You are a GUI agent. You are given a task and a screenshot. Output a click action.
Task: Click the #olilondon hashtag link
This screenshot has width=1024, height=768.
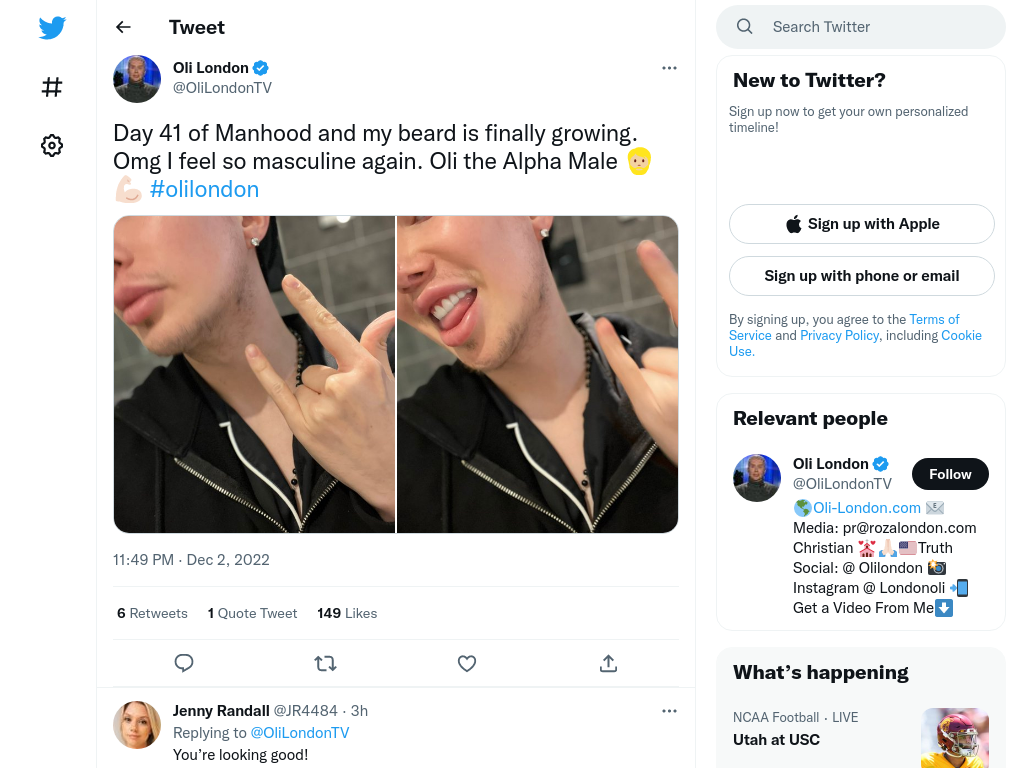[x=204, y=189]
